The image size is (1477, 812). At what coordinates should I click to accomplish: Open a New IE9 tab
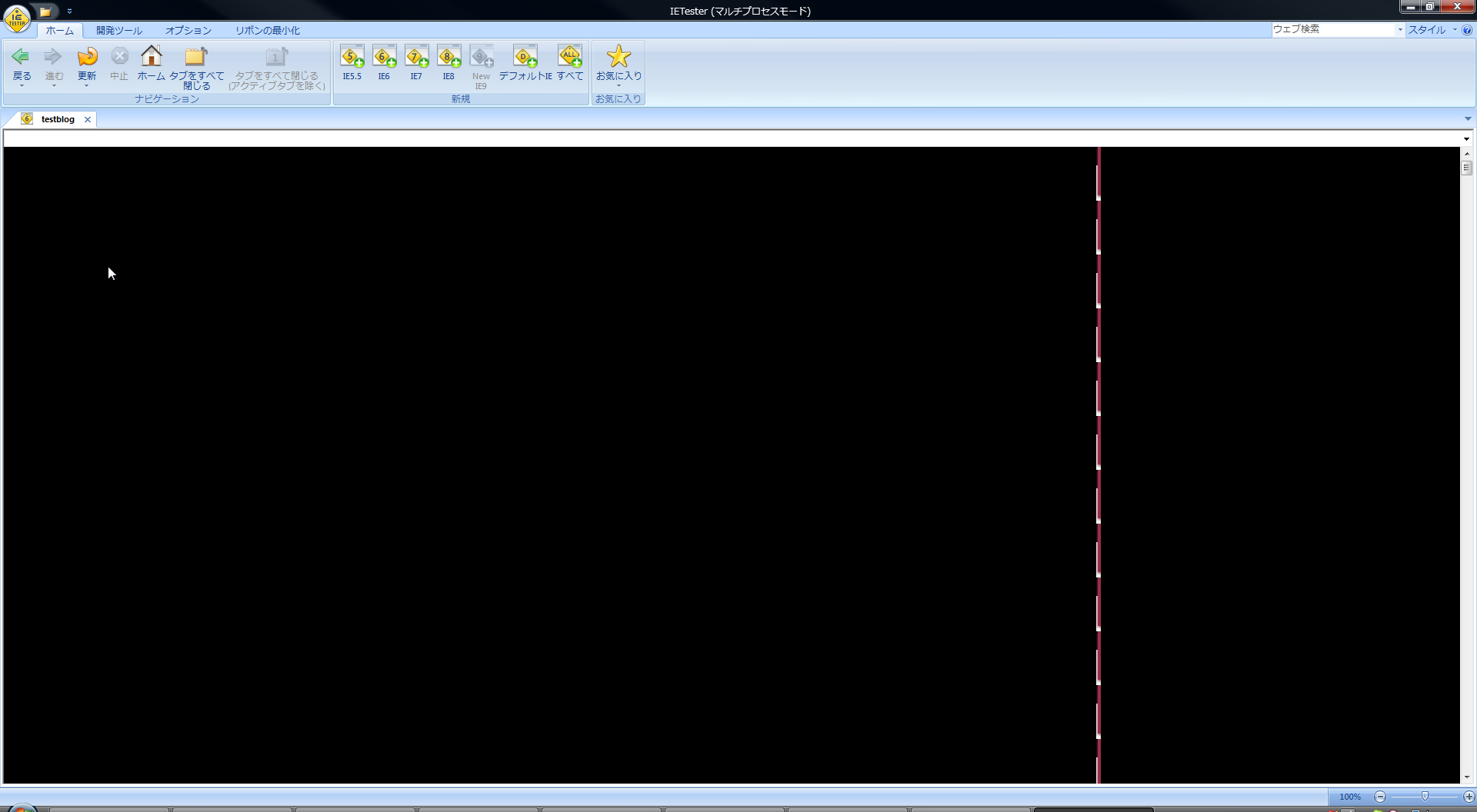tap(481, 68)
